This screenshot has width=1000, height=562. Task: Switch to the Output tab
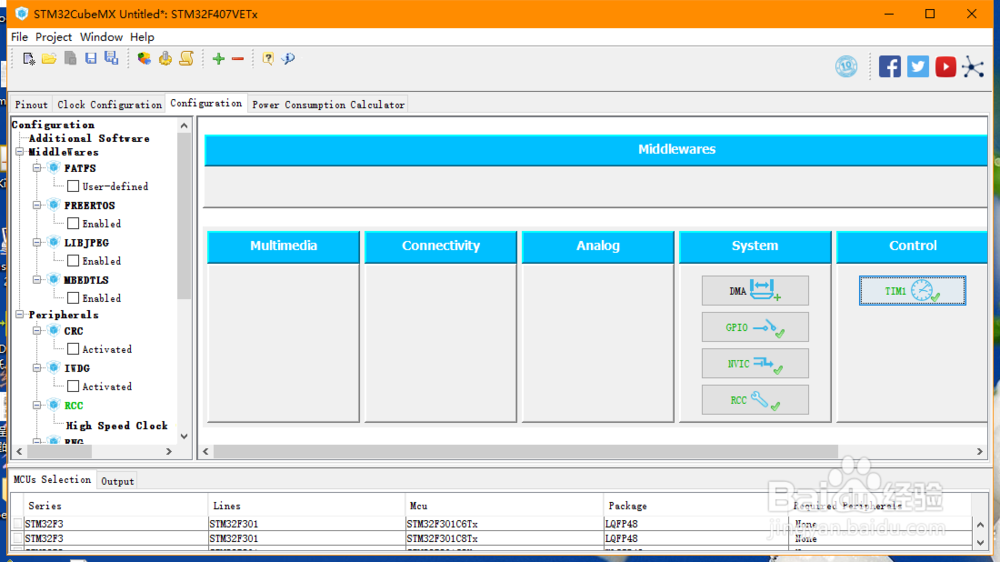[x=117, y=481]
